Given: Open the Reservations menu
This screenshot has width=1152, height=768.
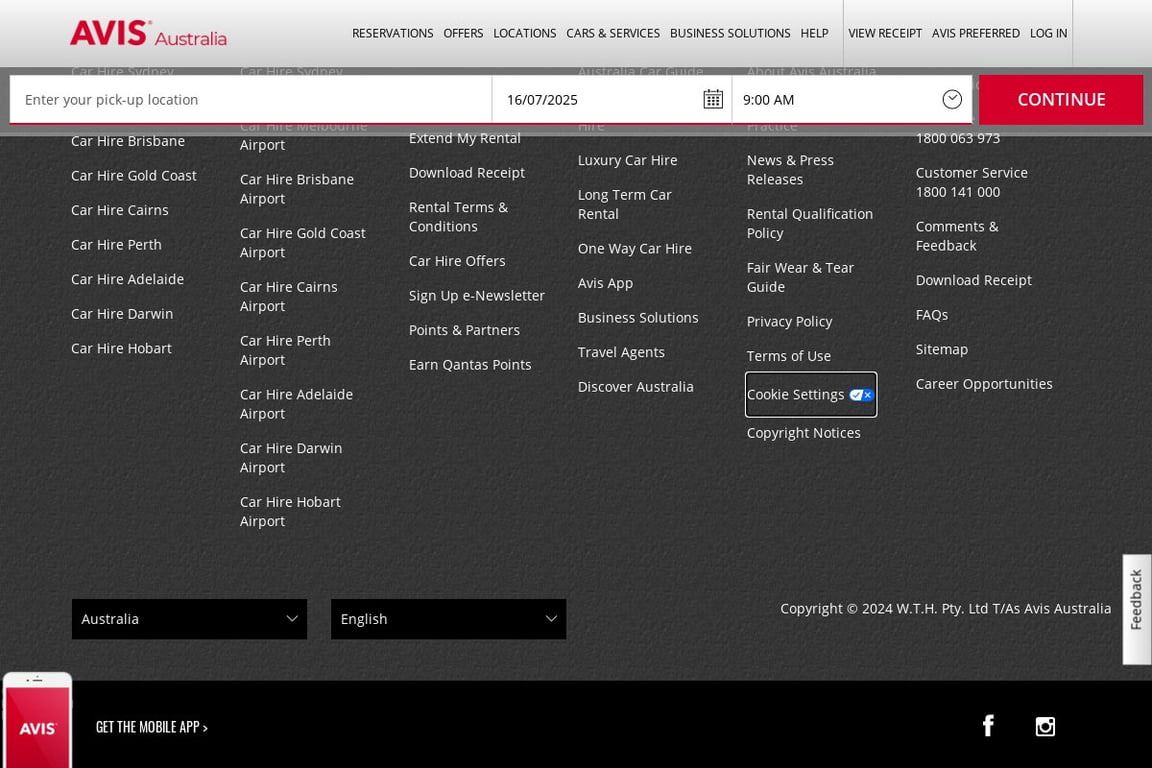Looking at the screenshot, I should (392, 33).
